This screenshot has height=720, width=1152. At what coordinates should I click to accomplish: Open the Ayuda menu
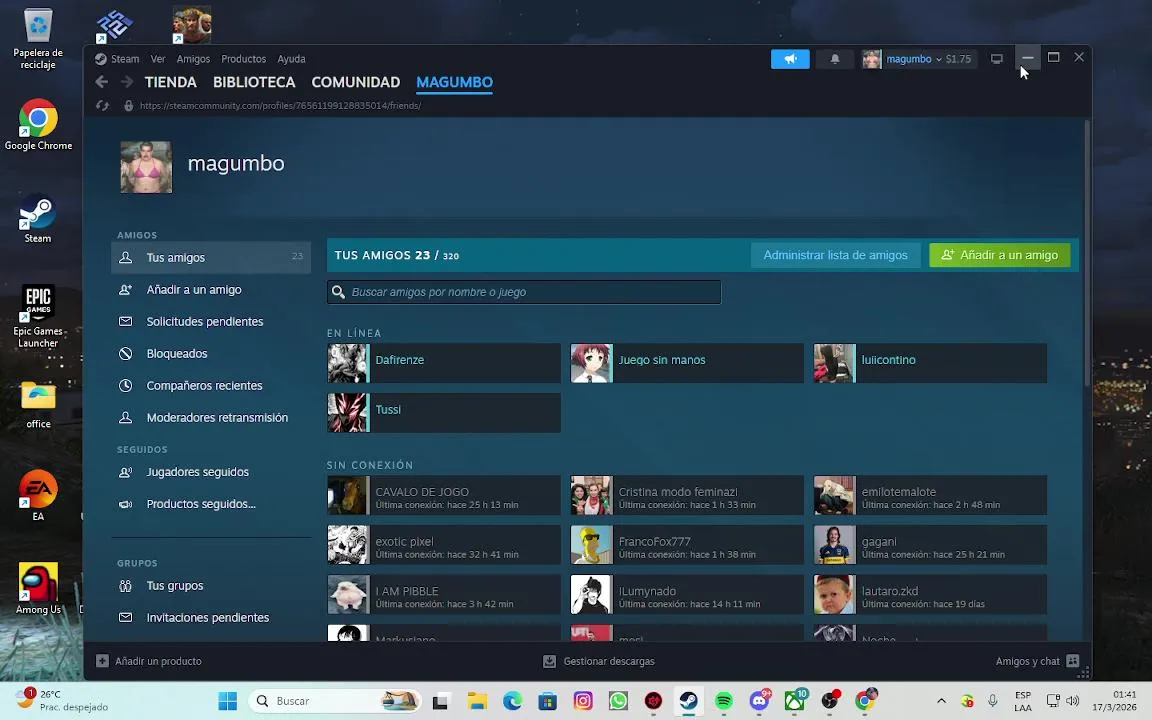click(291, 59)
